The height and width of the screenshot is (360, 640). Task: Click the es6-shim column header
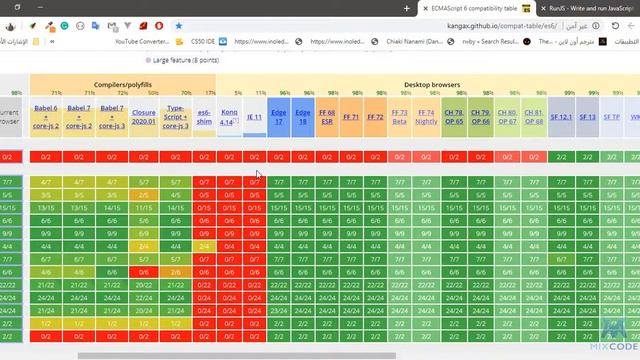(204, 117)
